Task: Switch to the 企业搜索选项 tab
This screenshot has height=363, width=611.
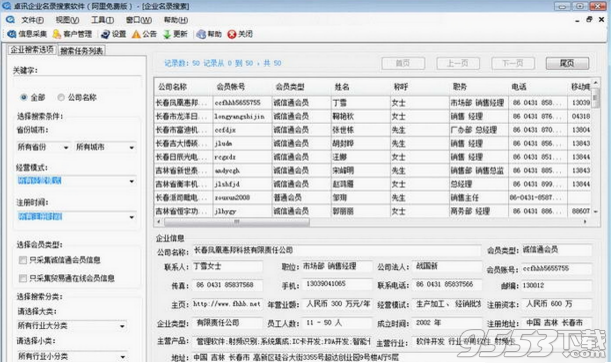Action: 32,49
